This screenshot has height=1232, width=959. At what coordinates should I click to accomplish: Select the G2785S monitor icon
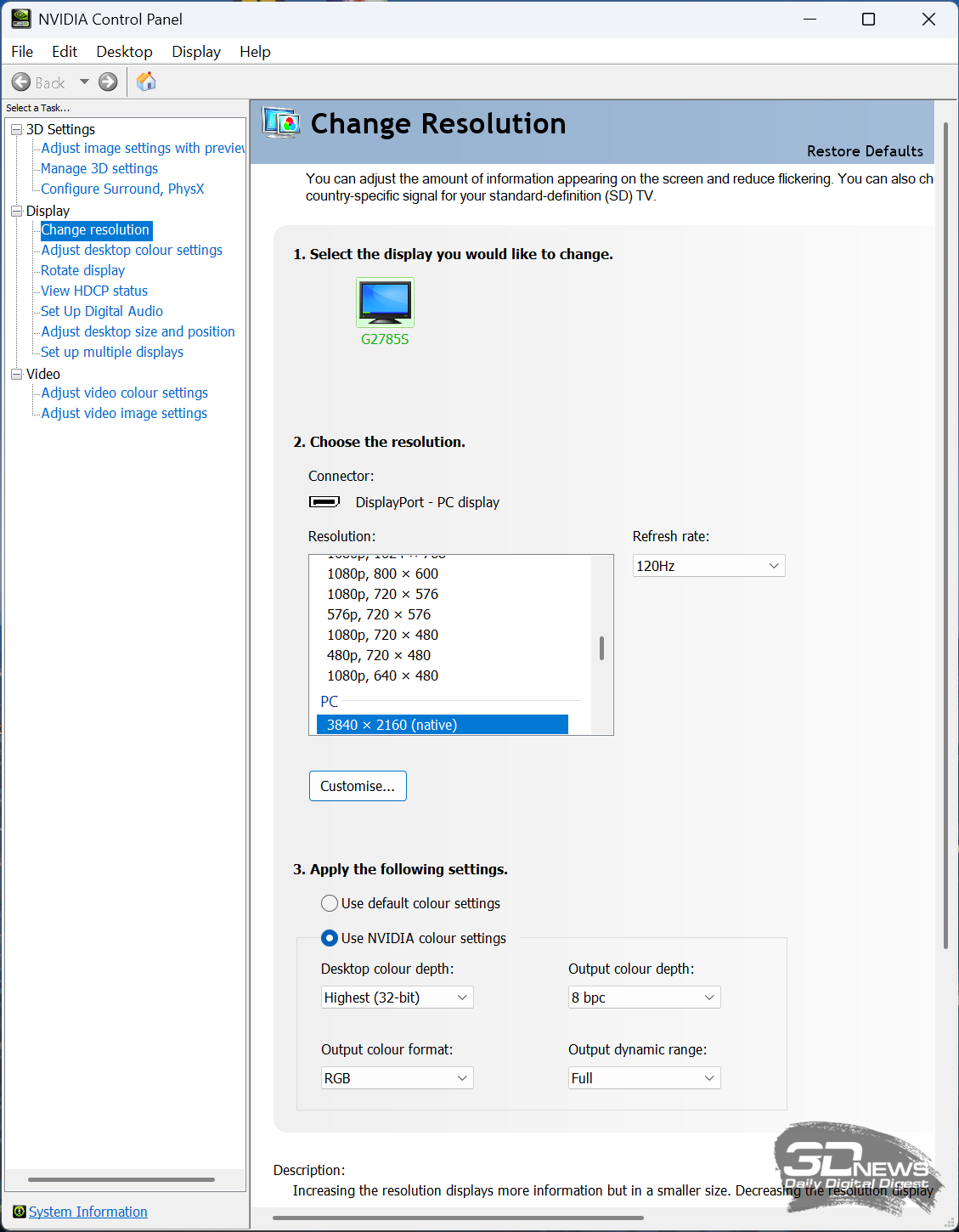pyautogui.click(x=385, y=302)
